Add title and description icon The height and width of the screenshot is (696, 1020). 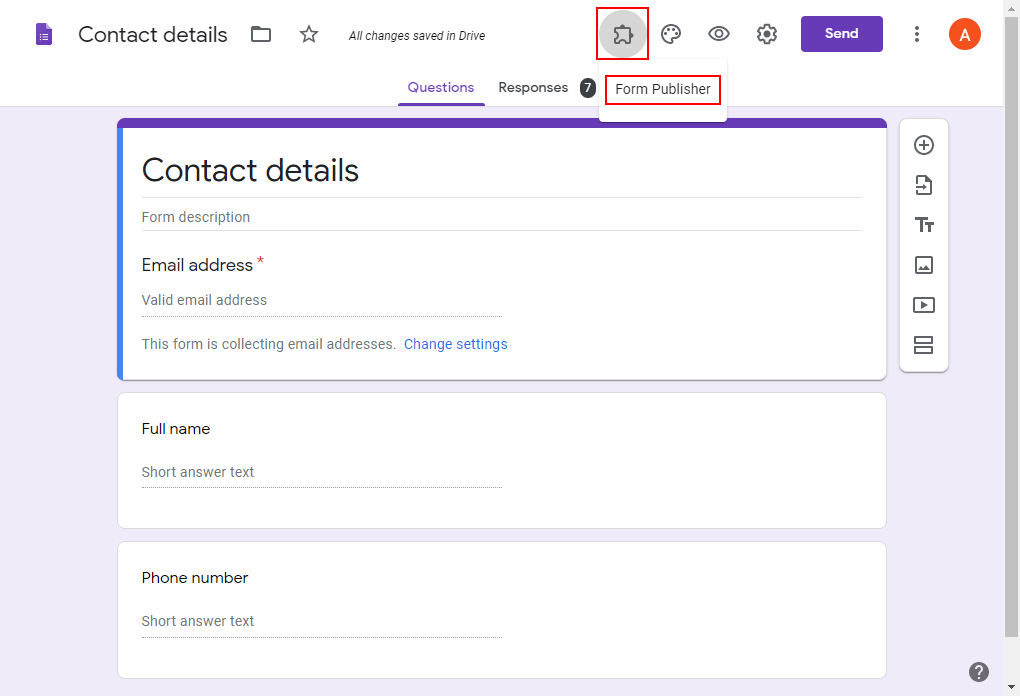pyautogui.click(x=924, y=225)
